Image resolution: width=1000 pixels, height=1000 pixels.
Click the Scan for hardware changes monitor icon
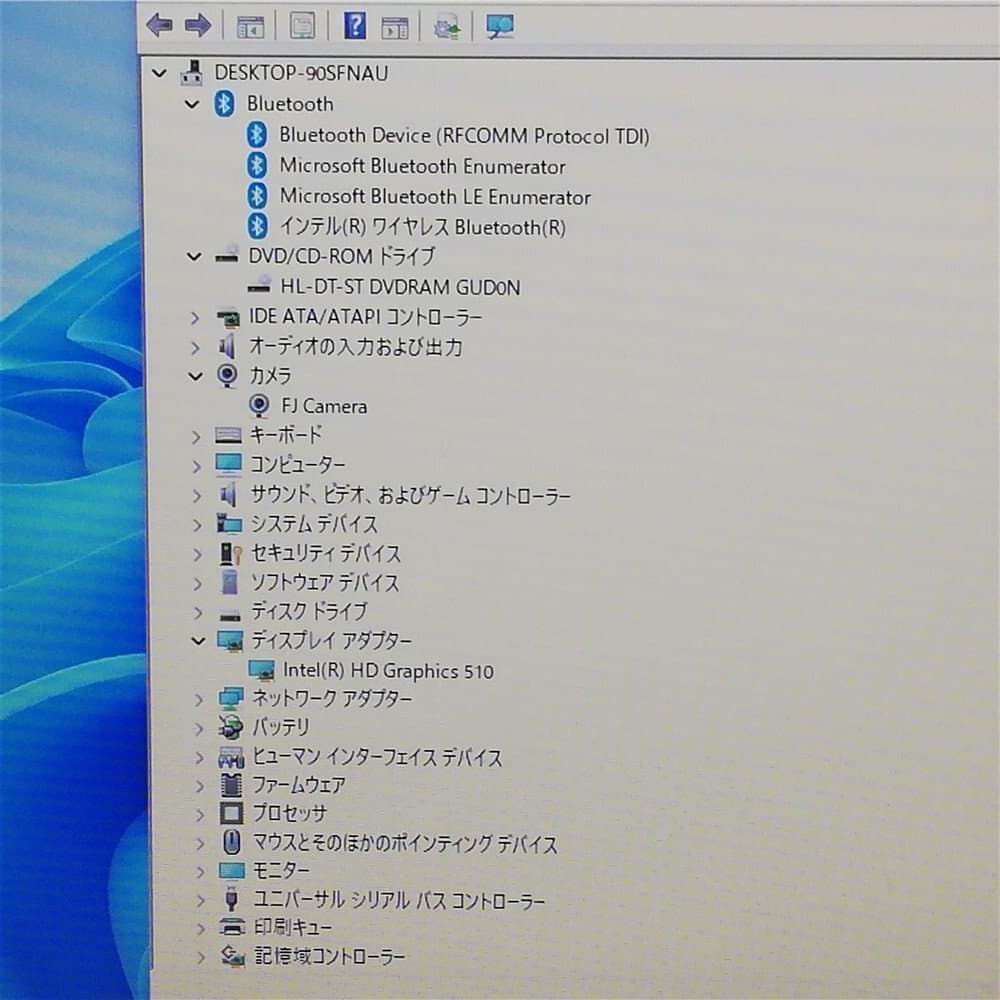point(499,27)
